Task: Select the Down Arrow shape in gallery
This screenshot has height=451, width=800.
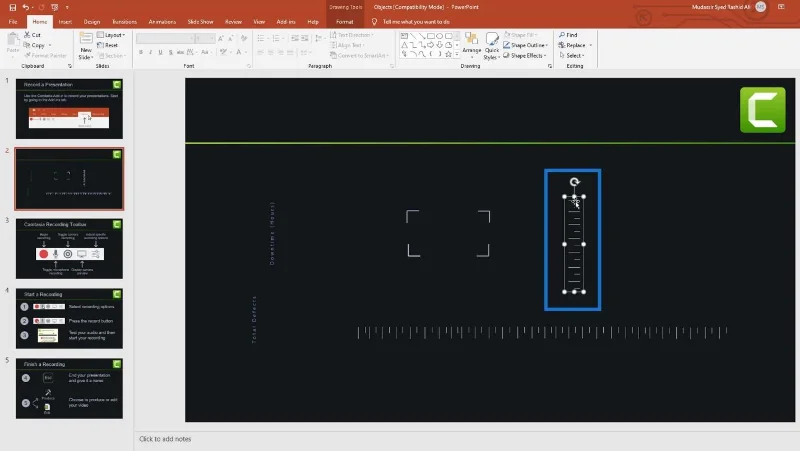Action: pyautogui.click(x=440, y=45)
